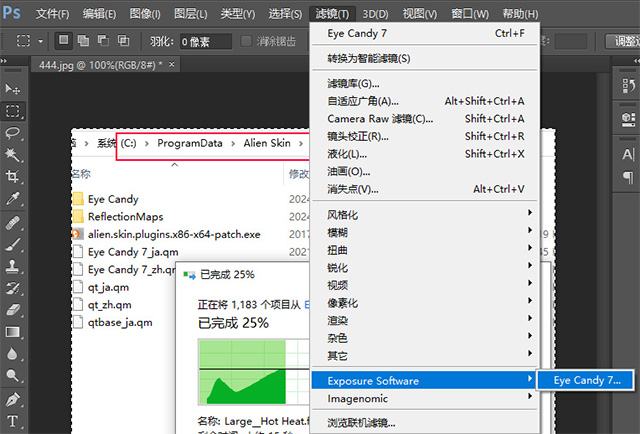Click the Eye Candy 7... submenu entry
Screen dimensions: 640x434
tap(587, 380)
